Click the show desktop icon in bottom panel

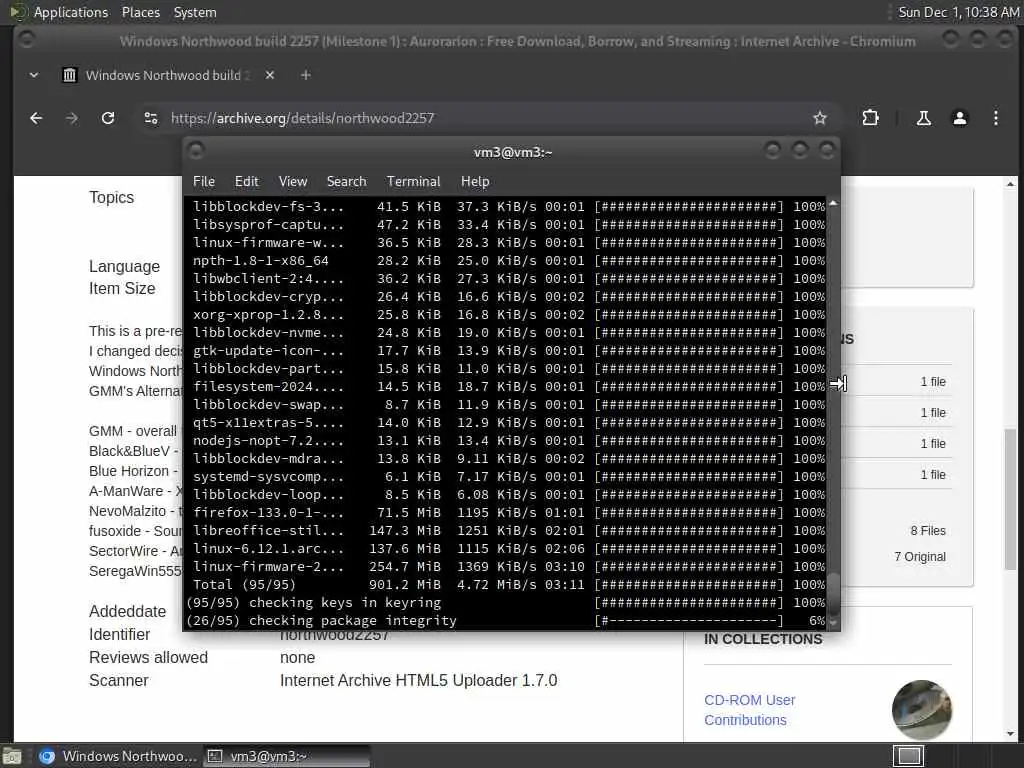pos(12,756)
